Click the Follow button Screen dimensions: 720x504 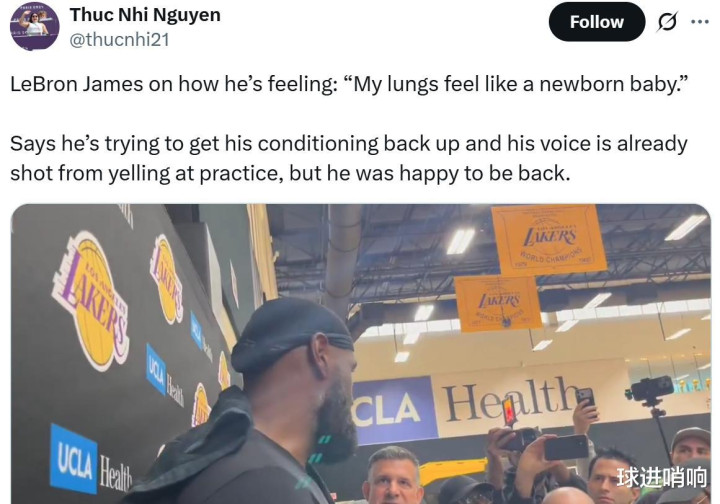click(596, 22)
